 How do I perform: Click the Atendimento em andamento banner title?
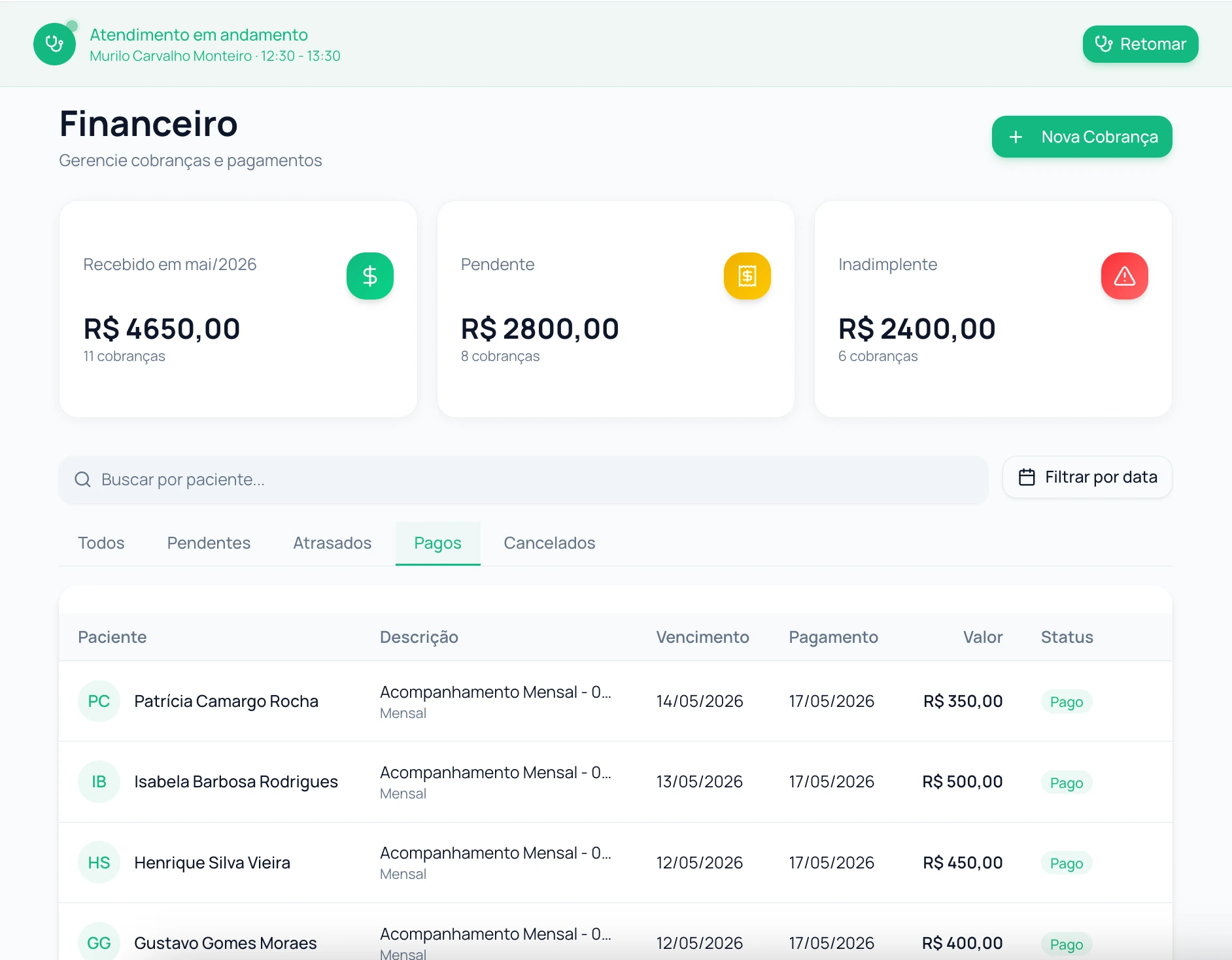199,35
